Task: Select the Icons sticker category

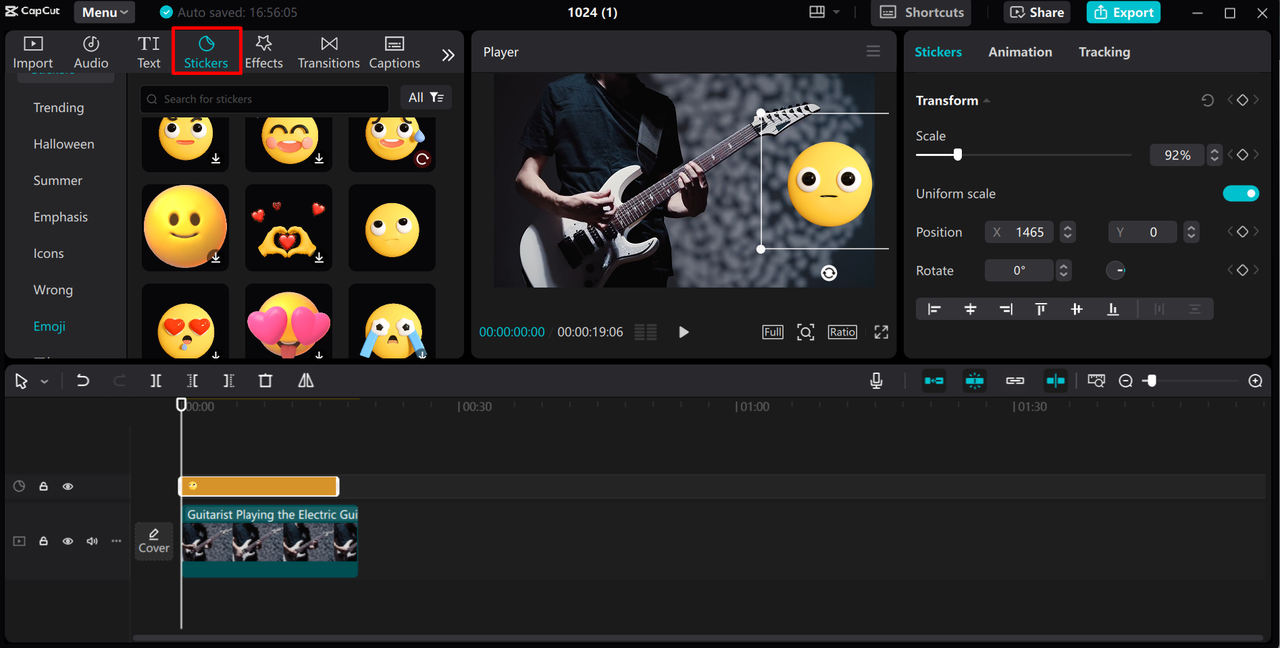Action: pyautogui.click(x=49, y=254)
